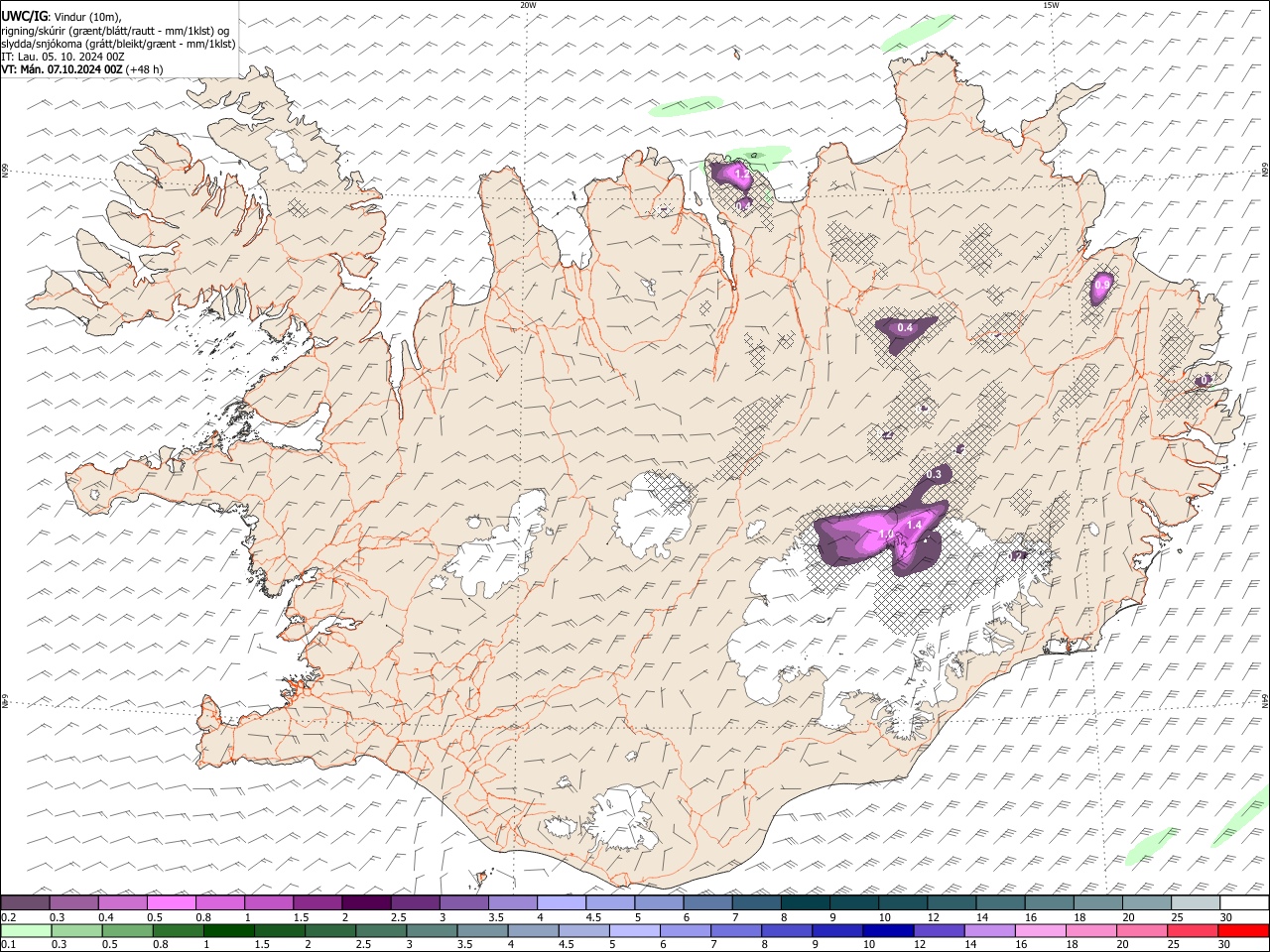Select the red 30 swatch in the rain legend
1270x952 pixels.
[x=1243, y=930]
